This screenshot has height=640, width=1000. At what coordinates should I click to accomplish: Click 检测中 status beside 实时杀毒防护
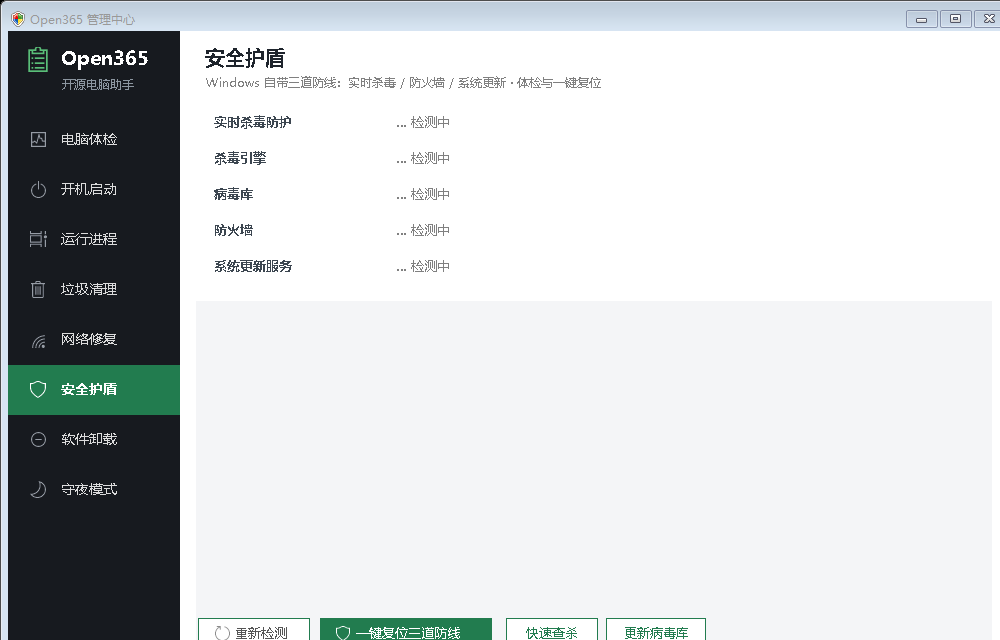pyautogui.click(x=423, y=122)
